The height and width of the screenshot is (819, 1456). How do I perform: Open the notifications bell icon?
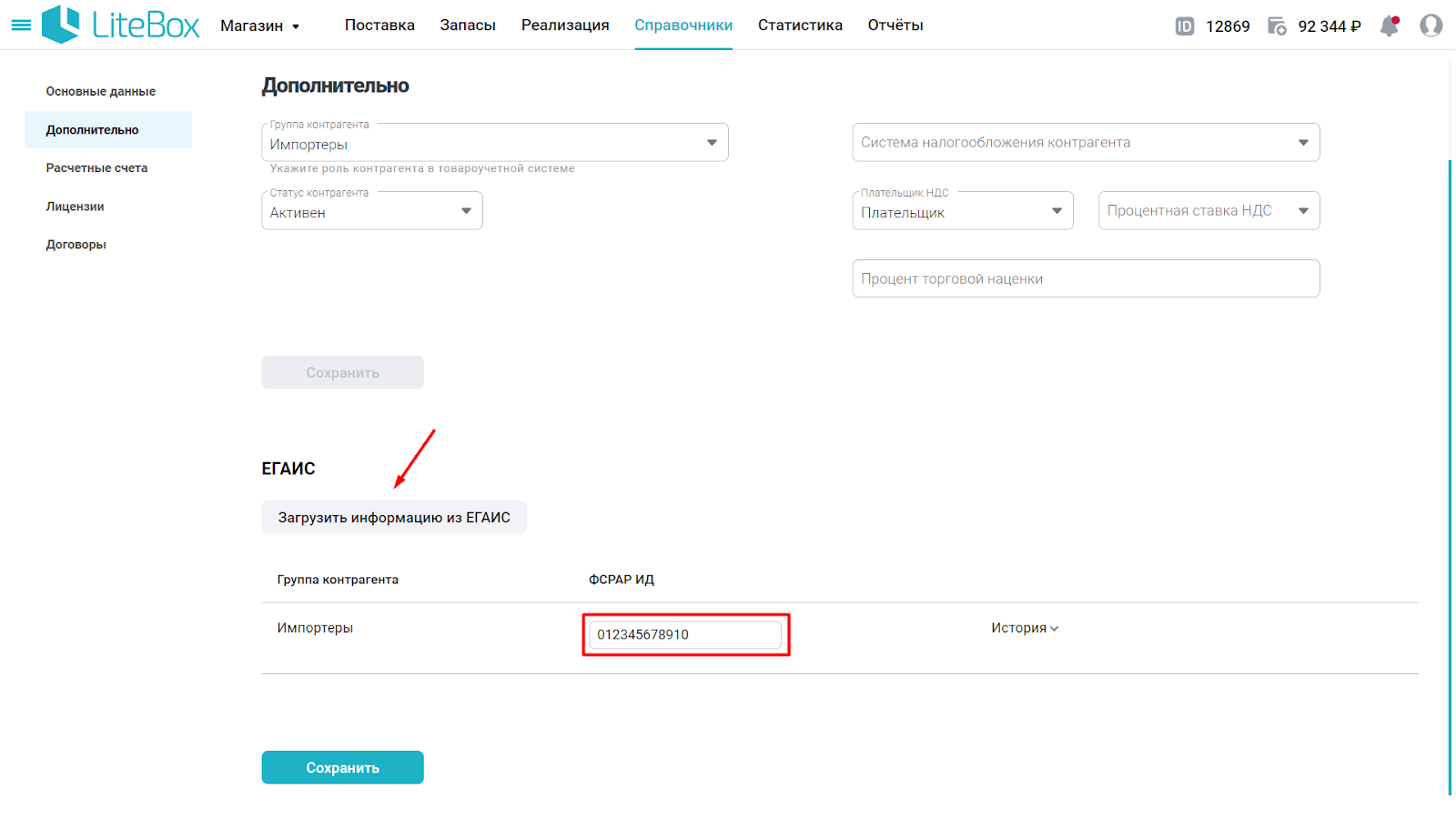tap(1390, 25)
